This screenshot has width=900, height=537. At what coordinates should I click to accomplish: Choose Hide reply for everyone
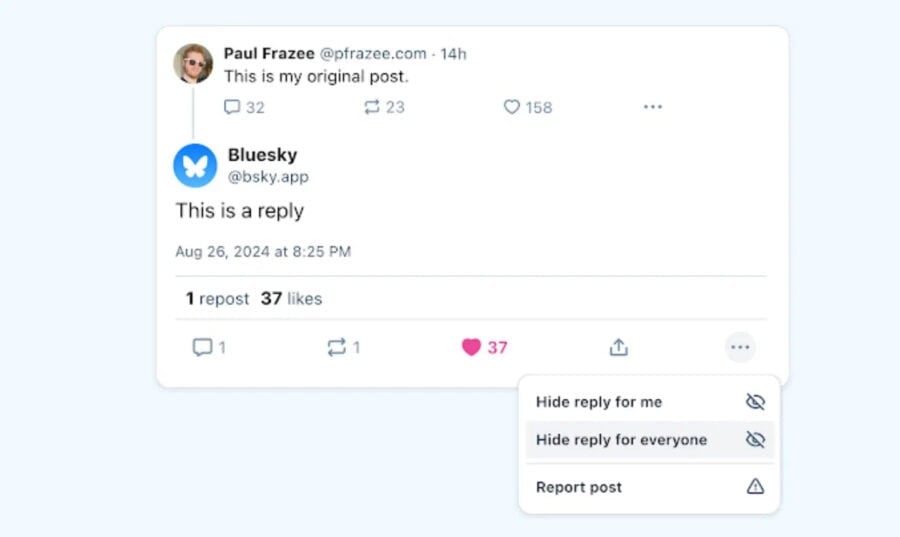click(x=650, y=440)
